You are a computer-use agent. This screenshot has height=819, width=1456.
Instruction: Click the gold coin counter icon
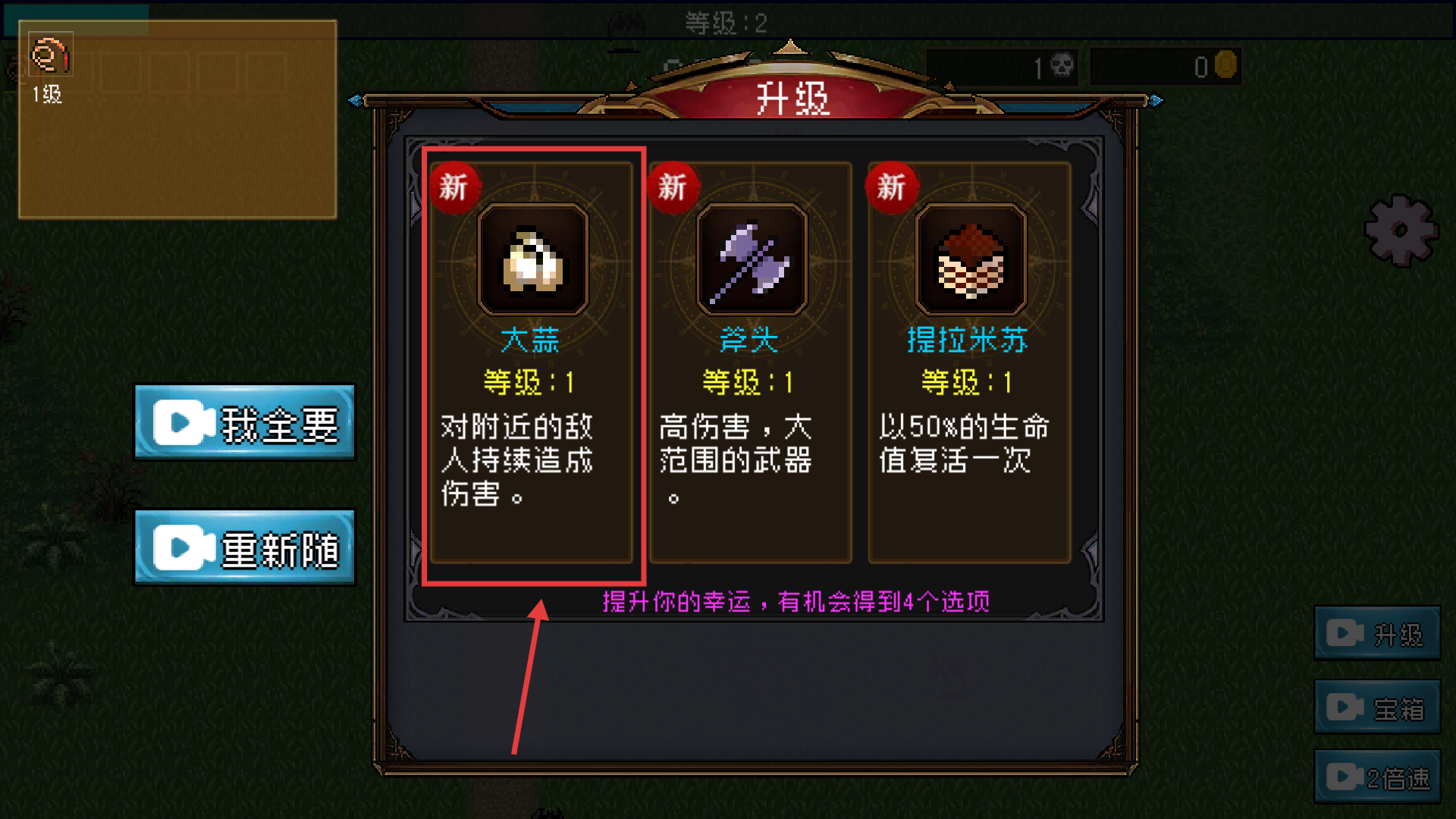point(1225,66)
